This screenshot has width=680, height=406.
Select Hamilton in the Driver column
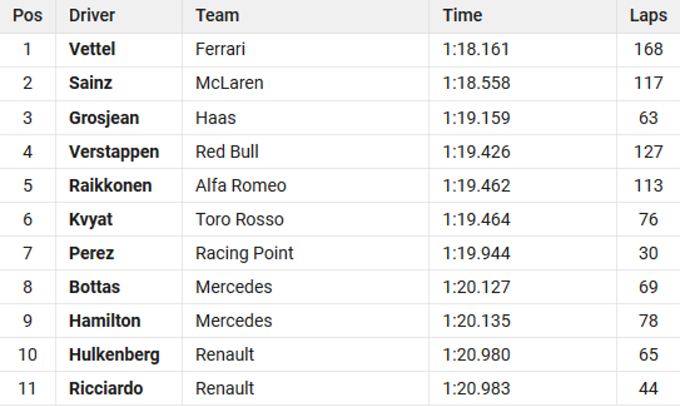point(104,321)
